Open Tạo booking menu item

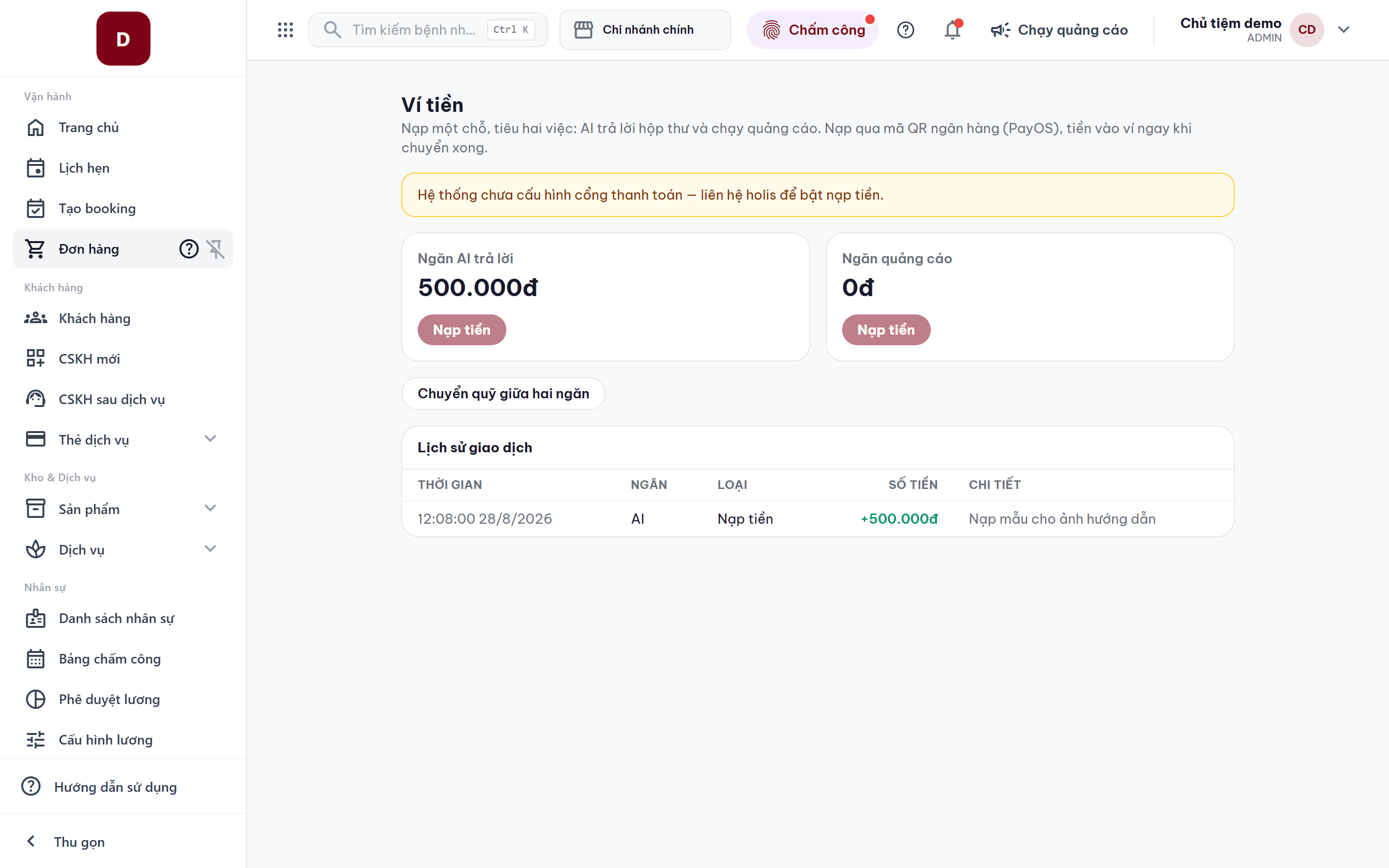[x=123, y=208]
